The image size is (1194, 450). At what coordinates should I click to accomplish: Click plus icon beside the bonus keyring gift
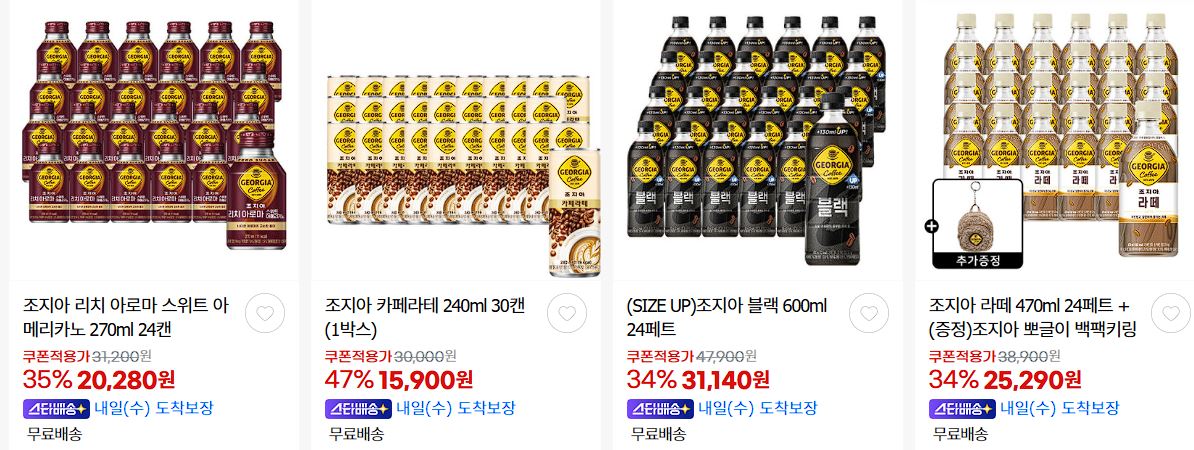tap(931, 225)
